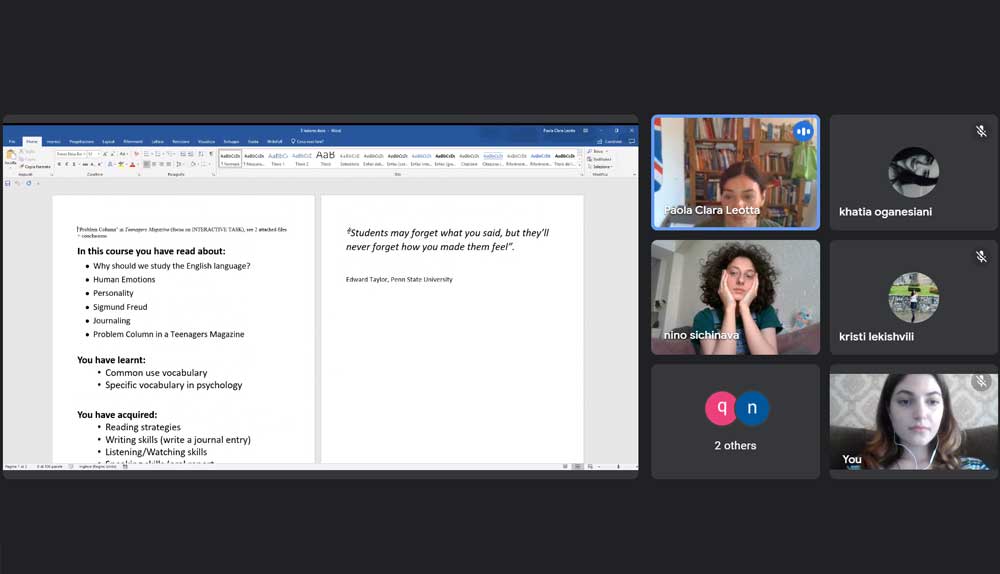Viewport: 1000px width, 574px height.
Task: Apply the Titolo 1 heading style
Action: click(x=277, y=158)
